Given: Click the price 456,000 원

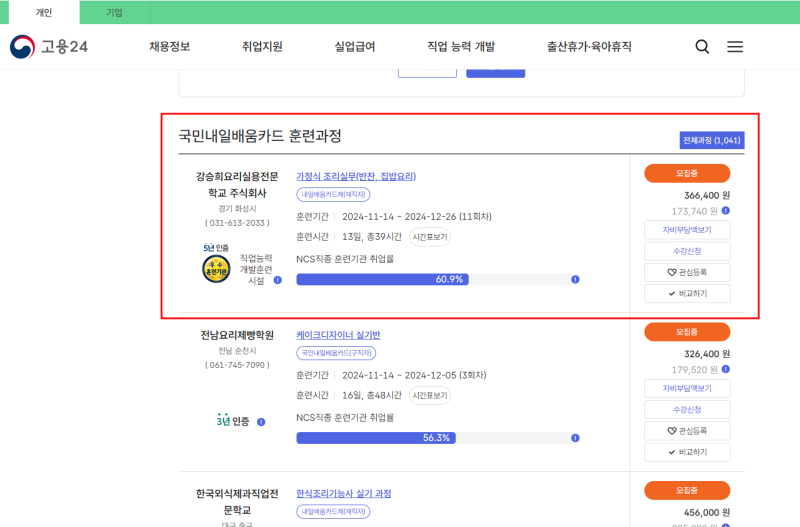Looking at the screenshot, I should tap(707, 513).
